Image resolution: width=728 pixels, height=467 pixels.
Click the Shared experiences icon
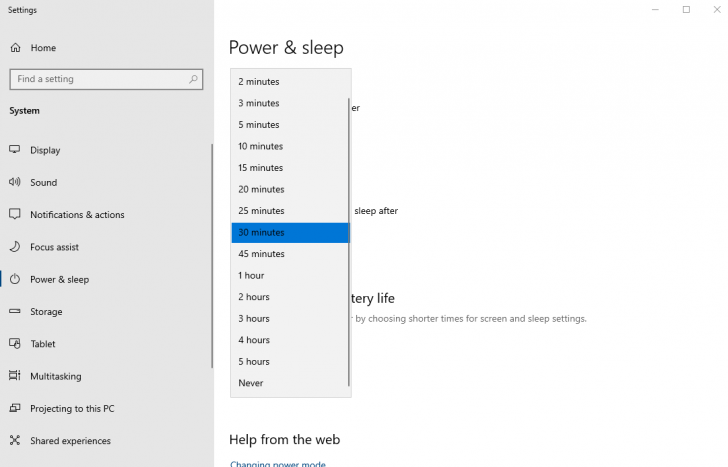(x=15, y=440)
